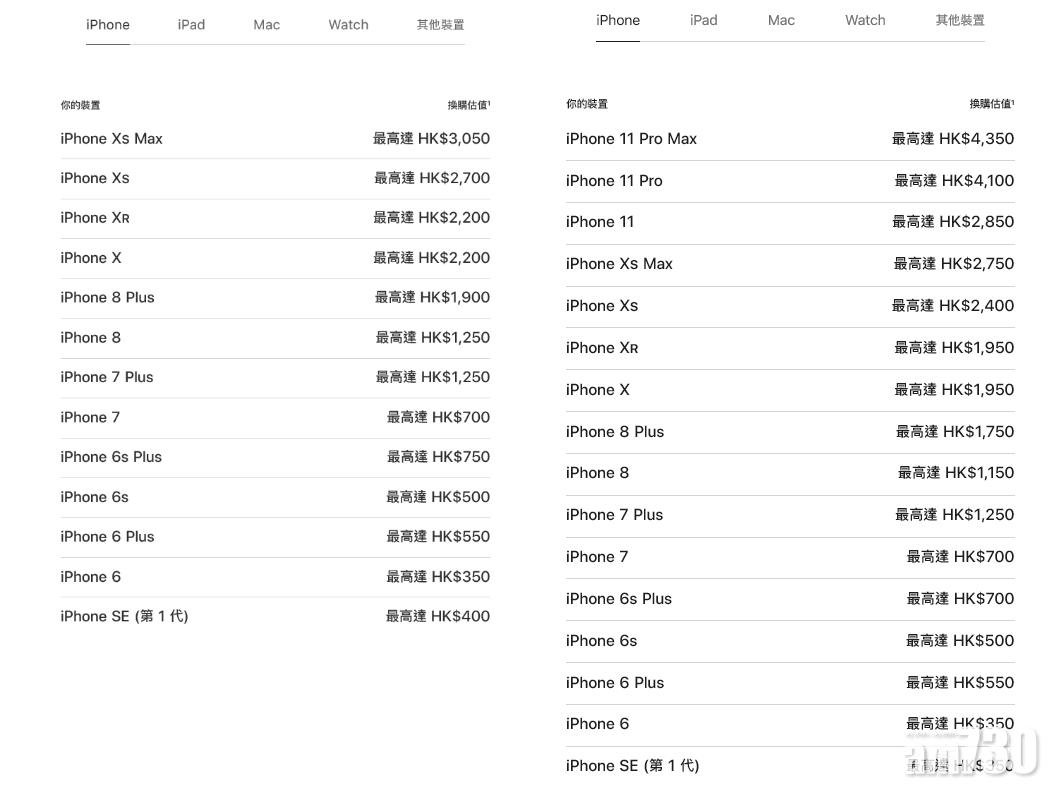Select iPhone 6s Plus at HK$700
Screen dimensions: 1062x796
tap(619, 599)
